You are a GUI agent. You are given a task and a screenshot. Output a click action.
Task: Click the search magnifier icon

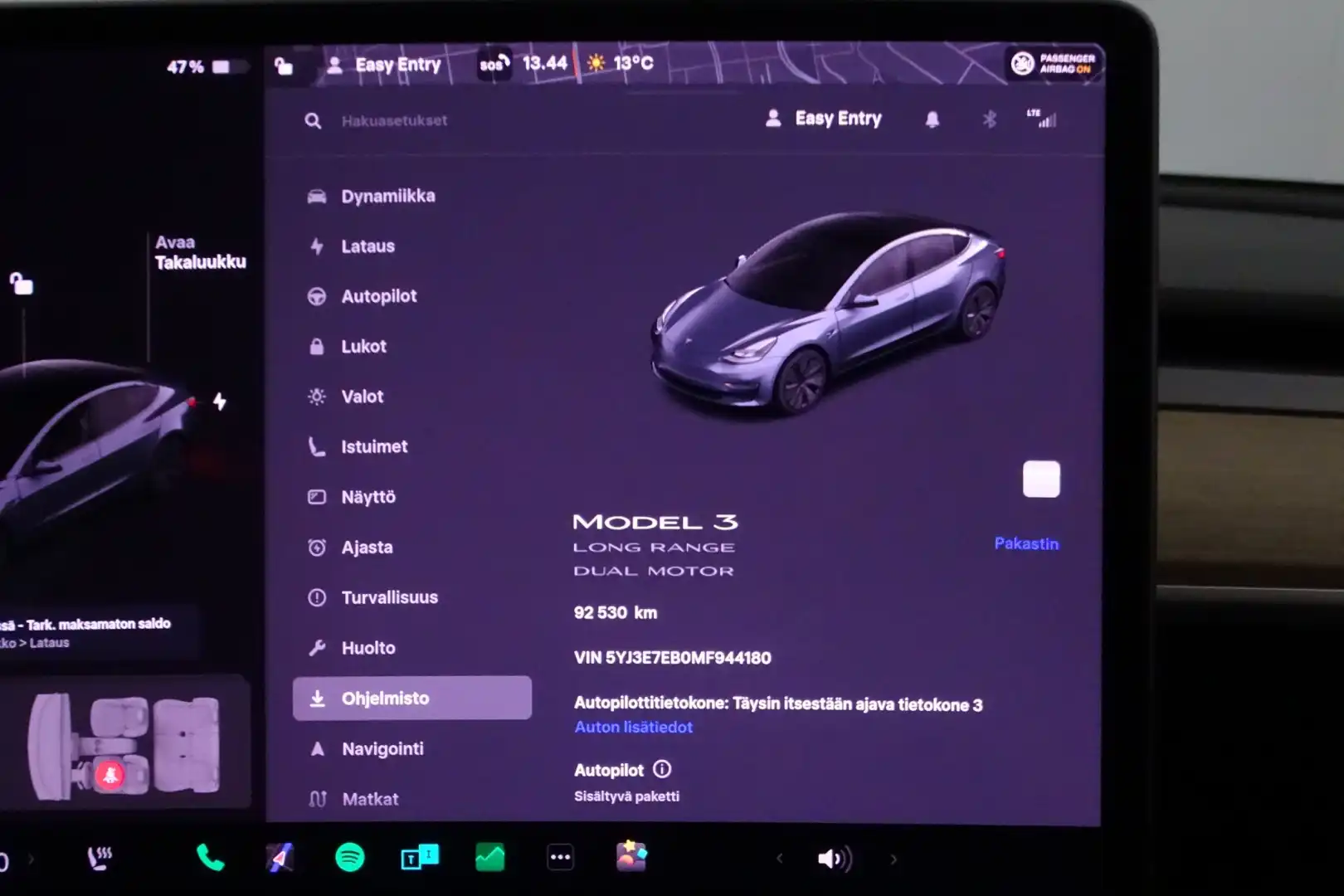point(313,121)
